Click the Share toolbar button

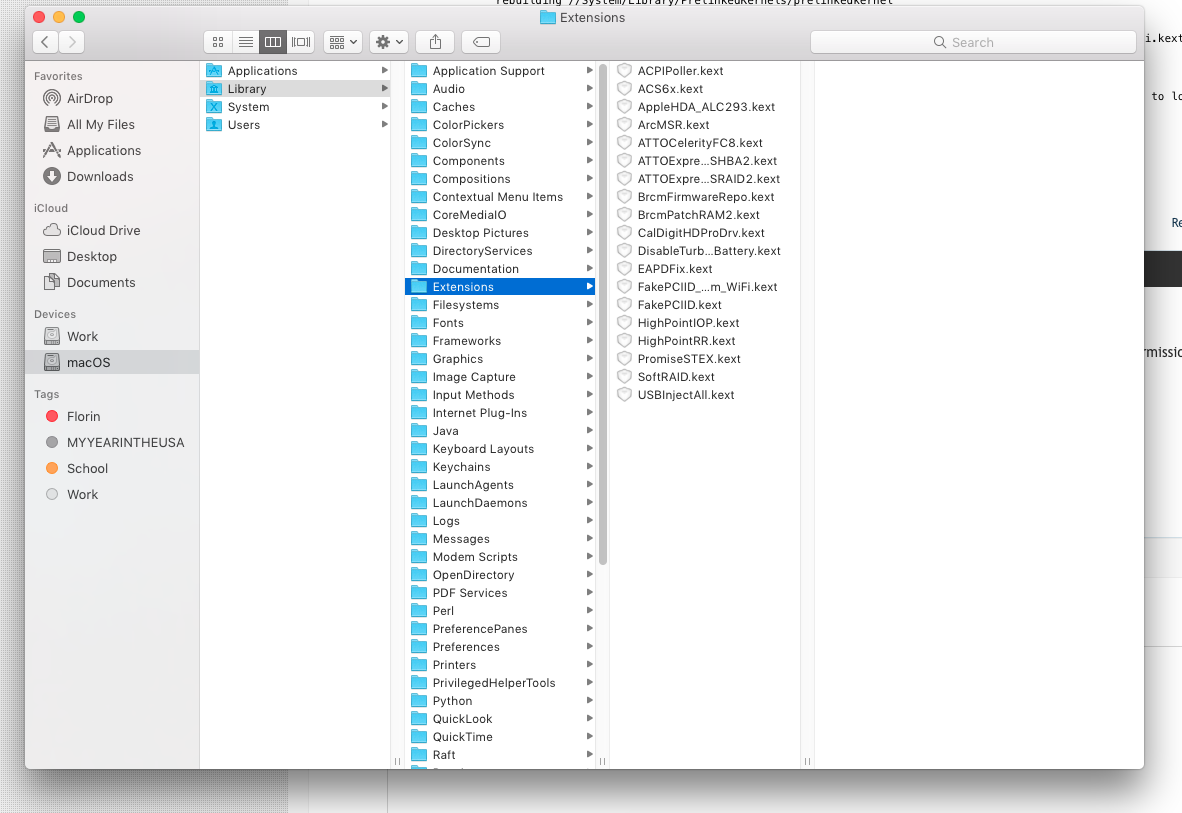(x=435, y=42)
